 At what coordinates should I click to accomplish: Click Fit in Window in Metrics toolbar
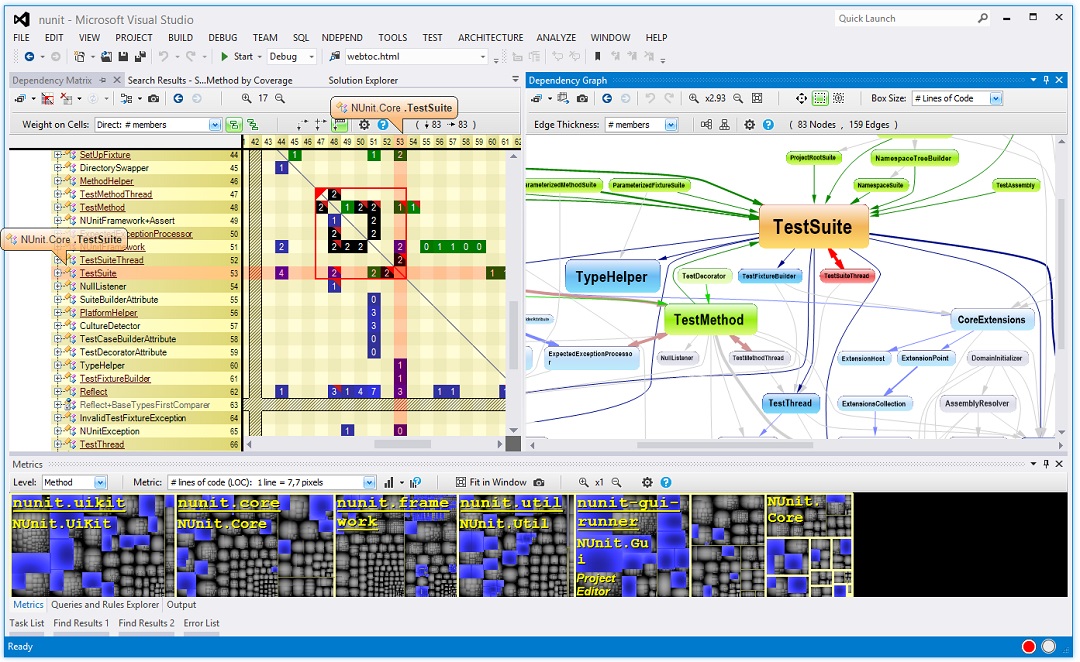coord(490,482)
